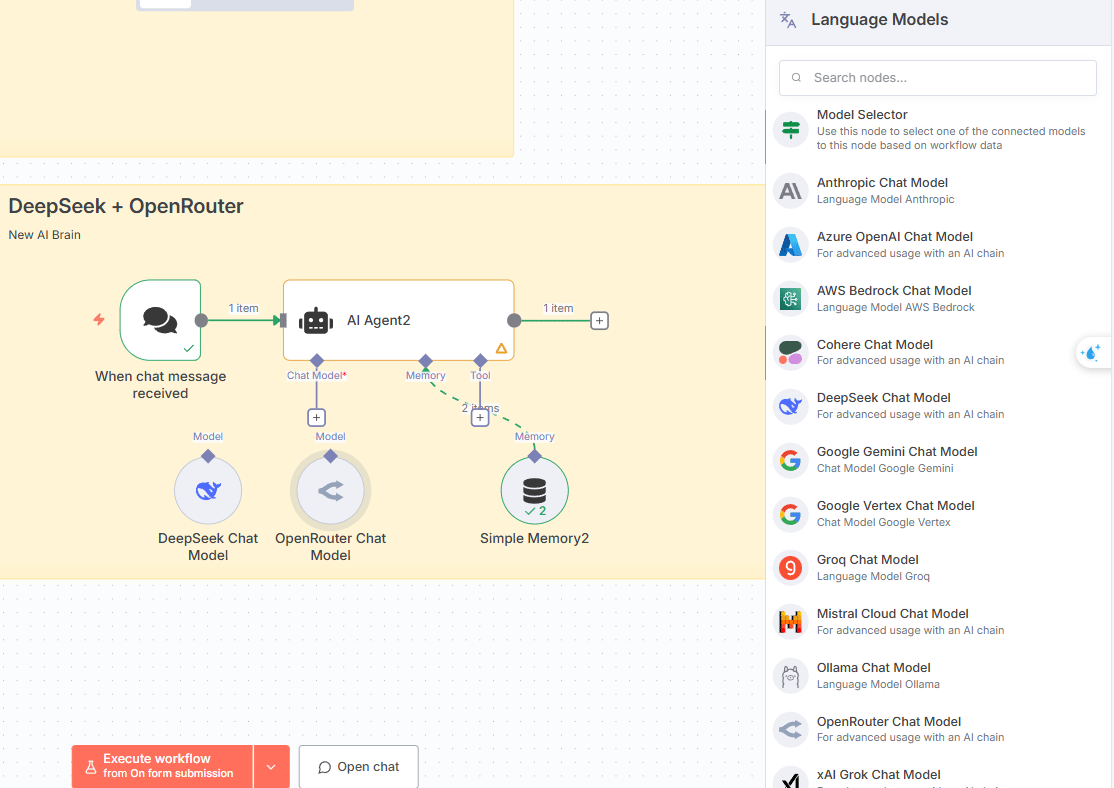The height and width of the screenshot is (788, 1114).
Task: Click the "Language Models" panel heading
Action: click(880, 20)
